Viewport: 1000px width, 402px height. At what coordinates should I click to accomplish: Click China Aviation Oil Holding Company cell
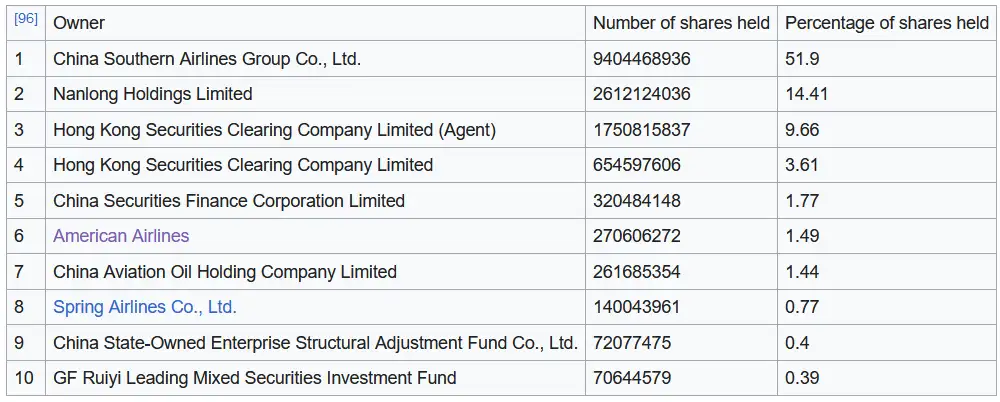pos(225,272)
